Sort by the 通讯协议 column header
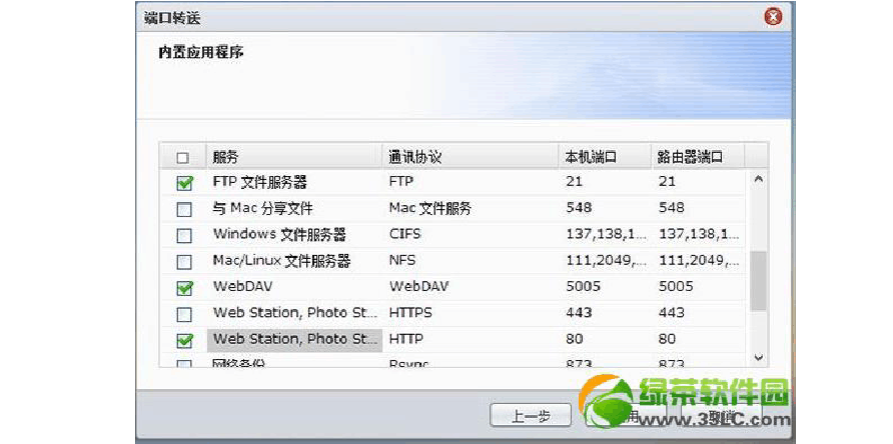The width and height of the screenshot is (893, 444). point(470,157)
